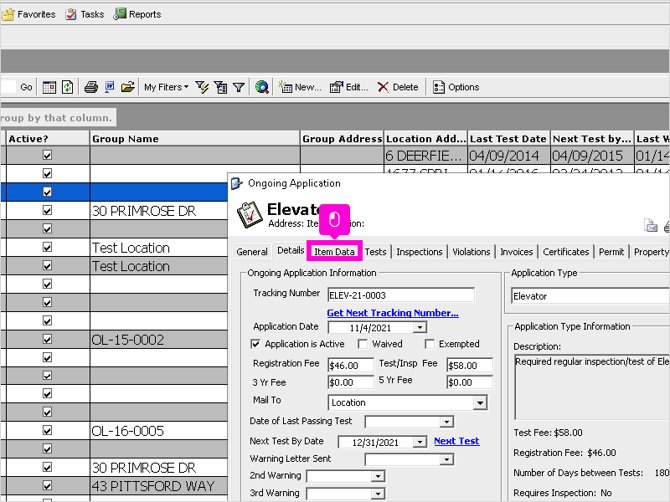Click the Test/Insp Fee field
This screenshot has height=502, width=670.
[470, 365]
